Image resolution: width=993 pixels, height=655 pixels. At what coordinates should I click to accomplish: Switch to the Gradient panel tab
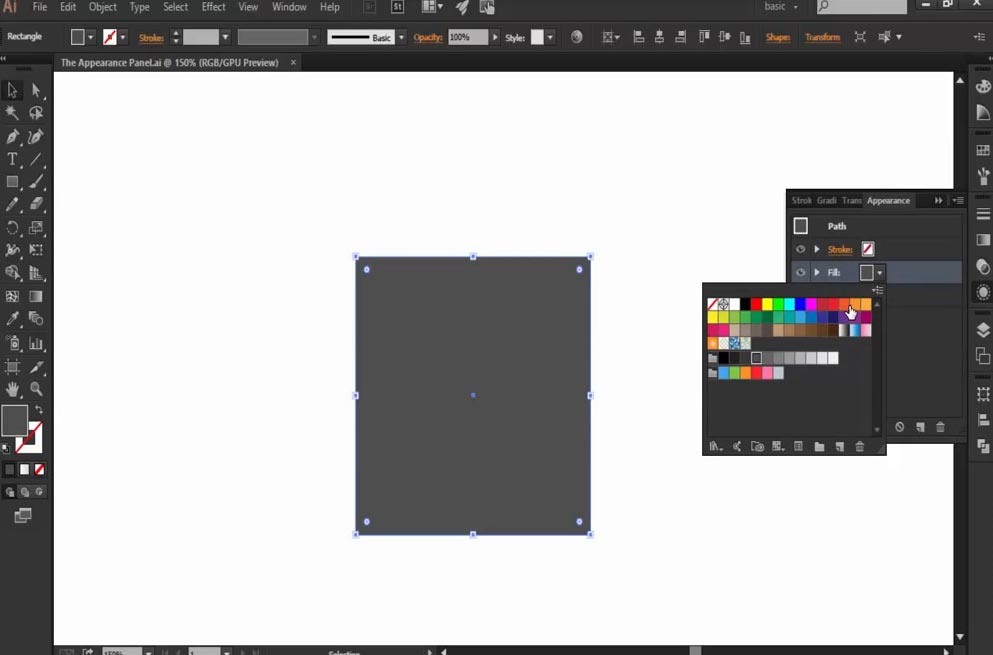pos(826,201)
